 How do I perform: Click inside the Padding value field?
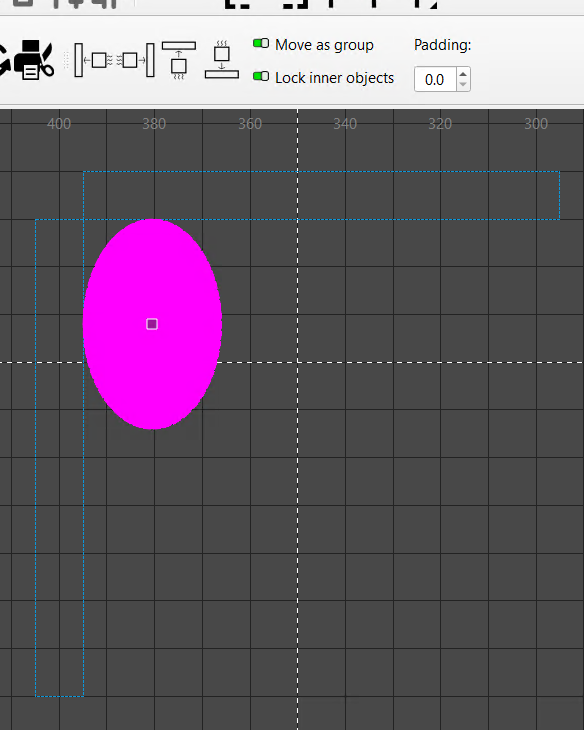coord(435,80)
